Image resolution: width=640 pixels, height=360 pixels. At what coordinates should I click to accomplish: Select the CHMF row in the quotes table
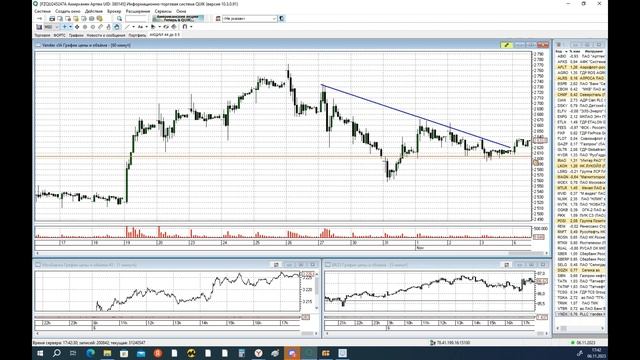pos(580,95)
